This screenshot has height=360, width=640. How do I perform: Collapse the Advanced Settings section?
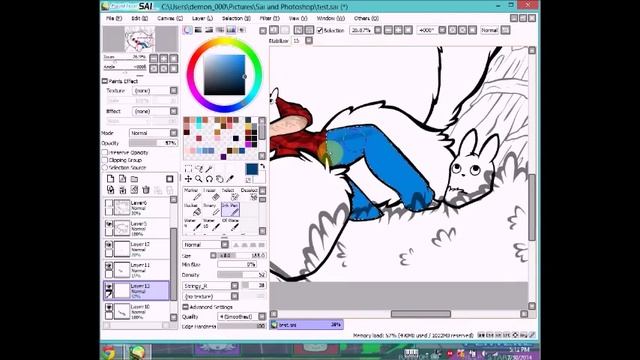pyautogui.click(x=185, y=307)
